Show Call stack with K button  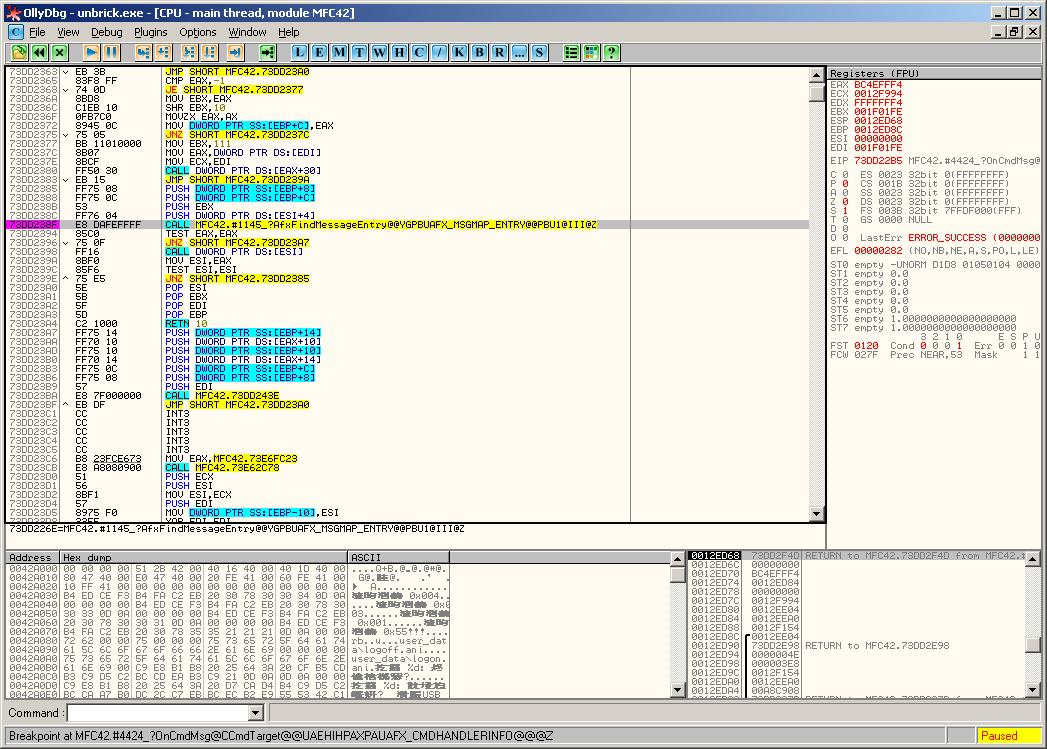(459, 52)
